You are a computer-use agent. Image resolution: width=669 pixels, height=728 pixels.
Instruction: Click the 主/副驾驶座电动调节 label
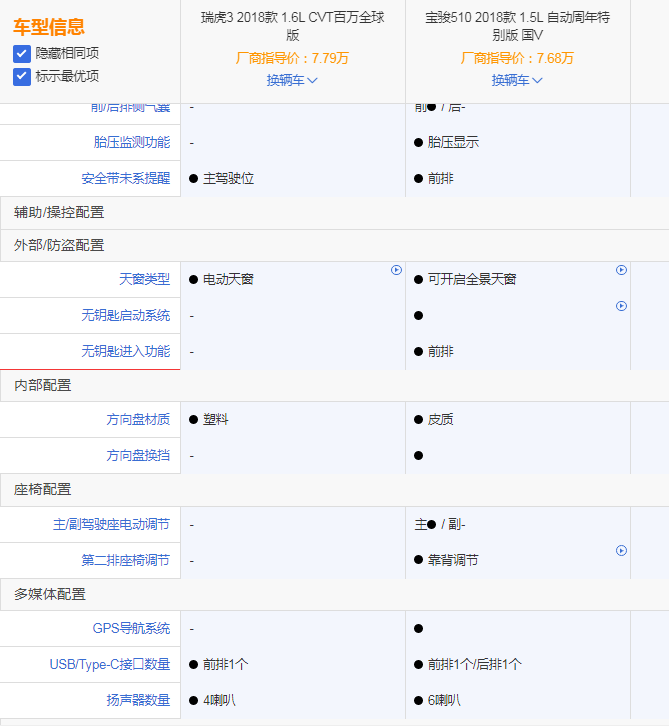point(111,524)
